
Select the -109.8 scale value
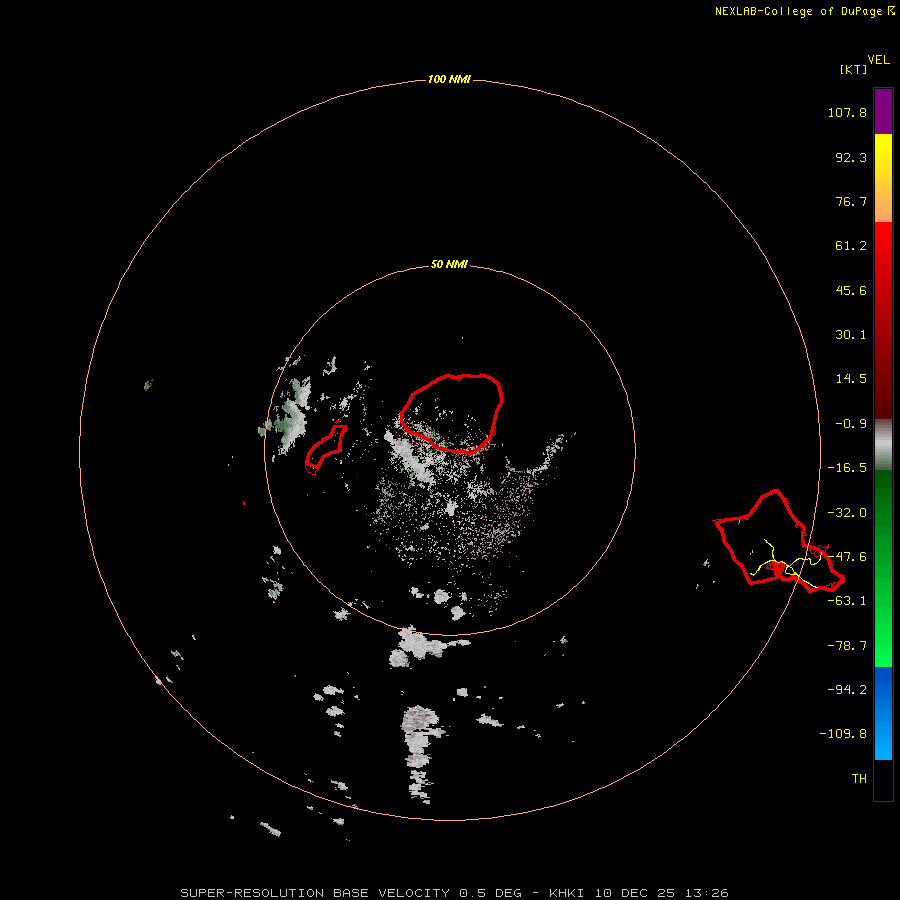coord(843,734)
